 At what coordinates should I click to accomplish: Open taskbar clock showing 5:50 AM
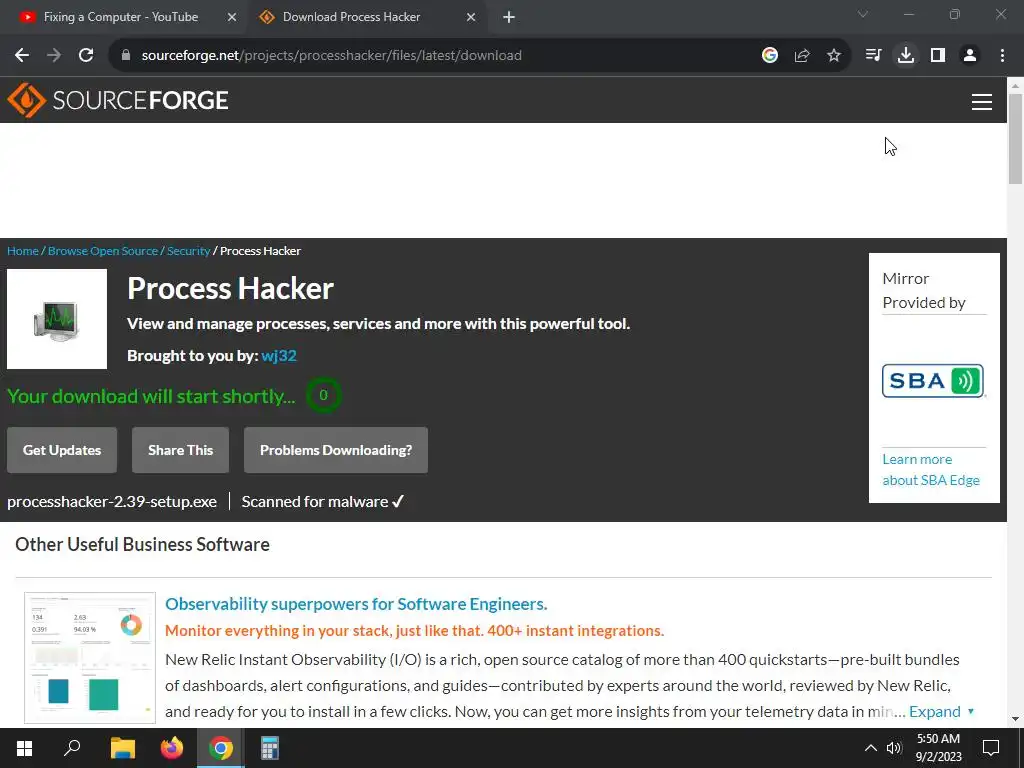938,748
